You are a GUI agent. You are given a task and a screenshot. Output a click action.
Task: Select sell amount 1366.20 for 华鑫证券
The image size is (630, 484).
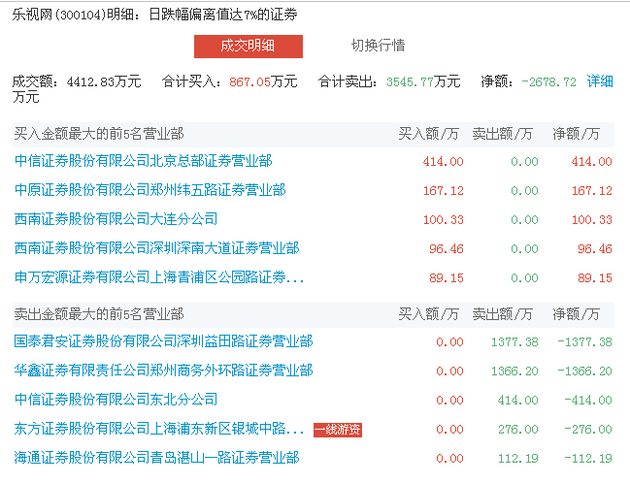[515, 371]
